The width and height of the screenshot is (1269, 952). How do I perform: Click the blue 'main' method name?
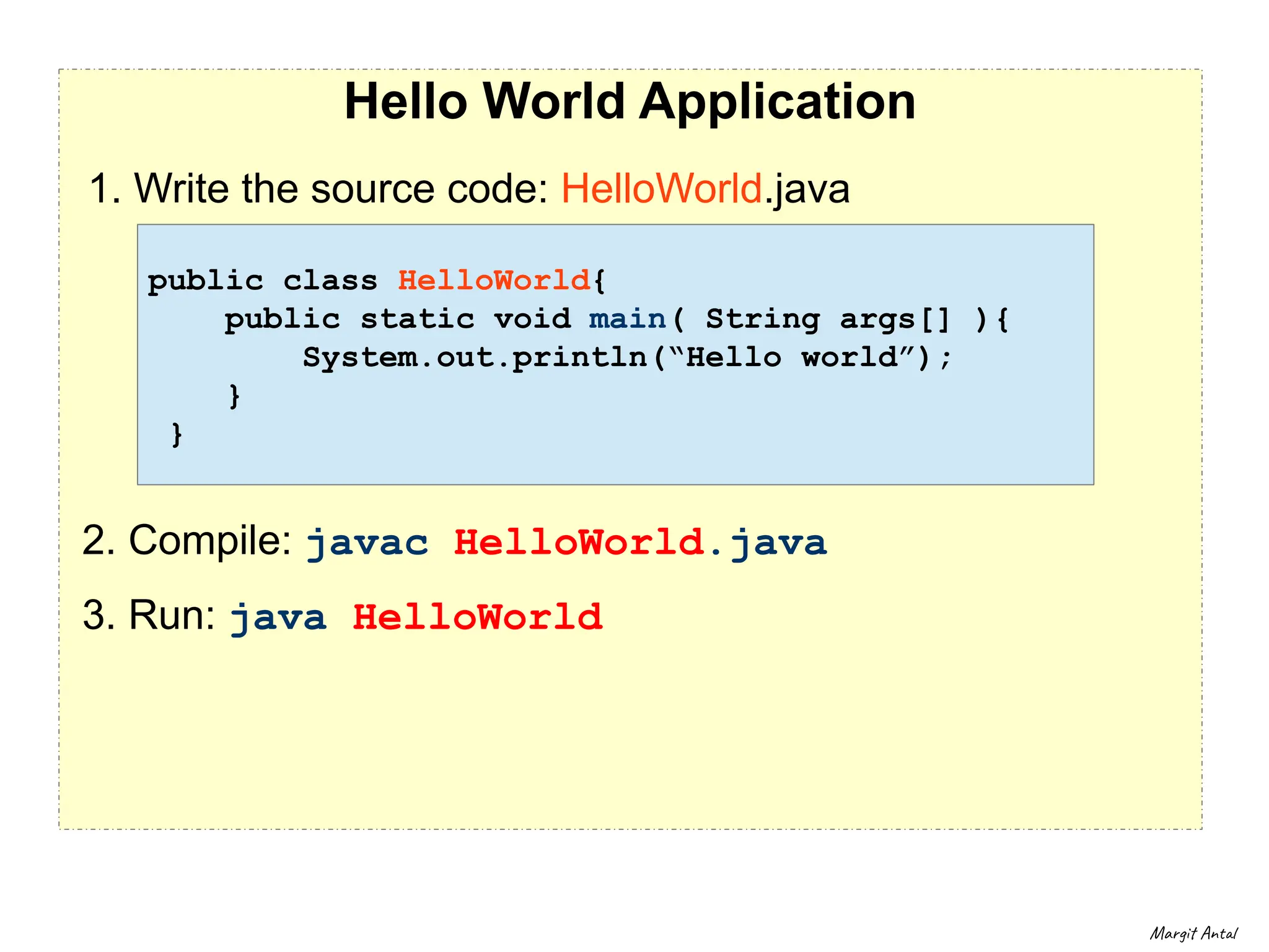[628, 319]
